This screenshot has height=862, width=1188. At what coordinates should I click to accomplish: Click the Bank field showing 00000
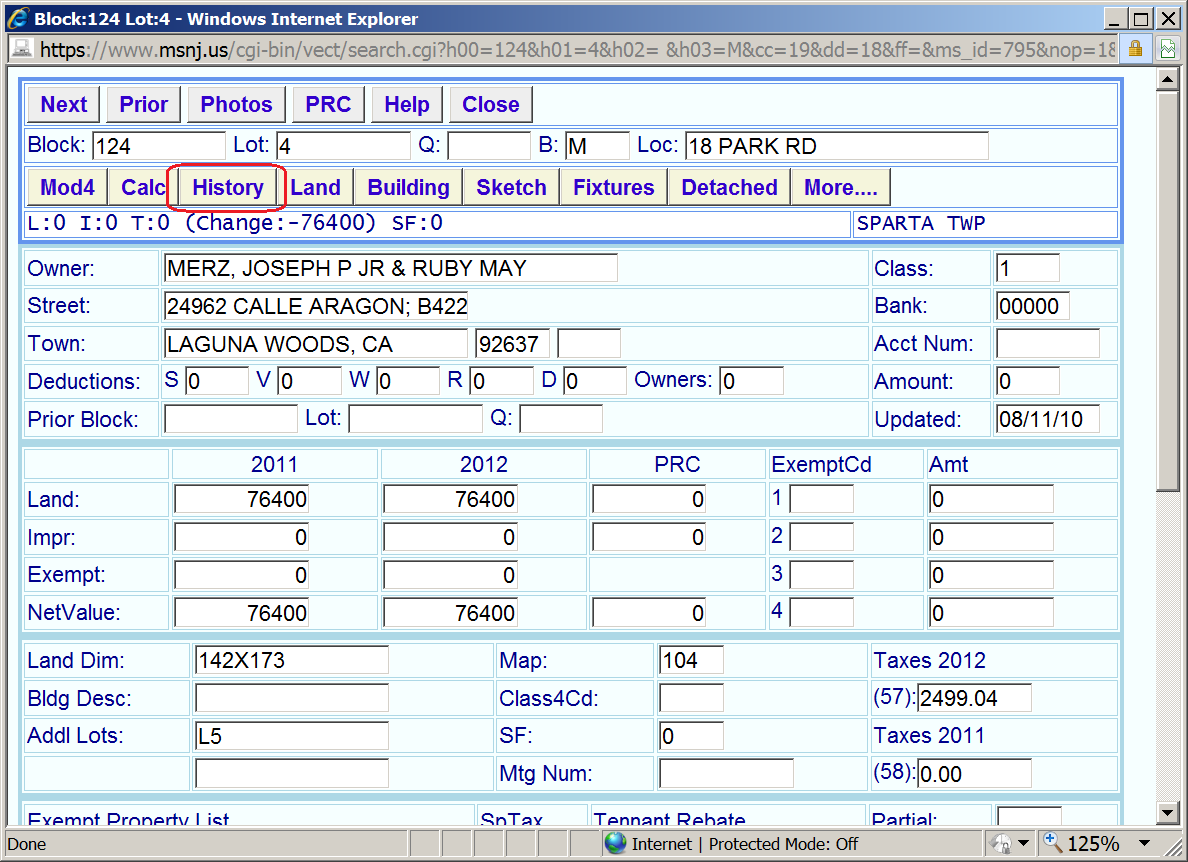tap(1033, 306)
